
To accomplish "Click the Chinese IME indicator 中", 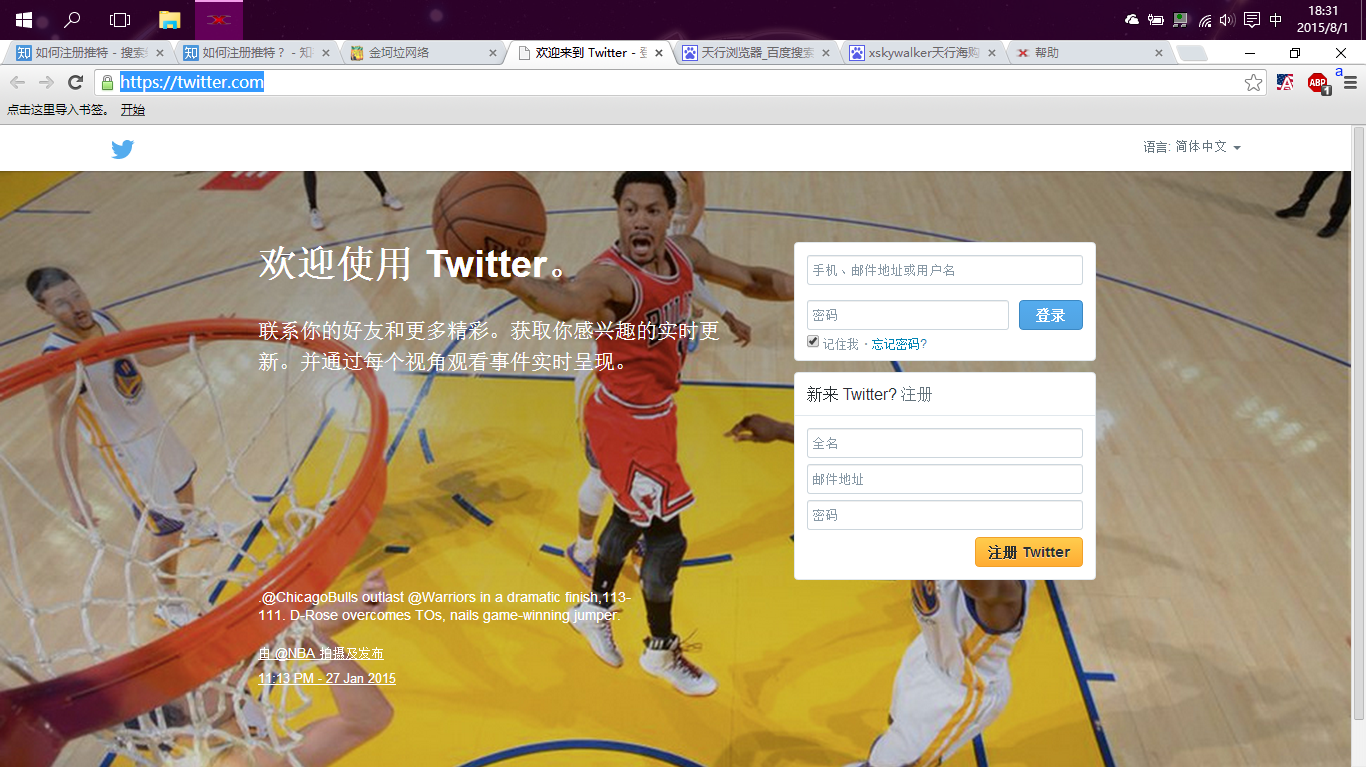I will 1276,20.
